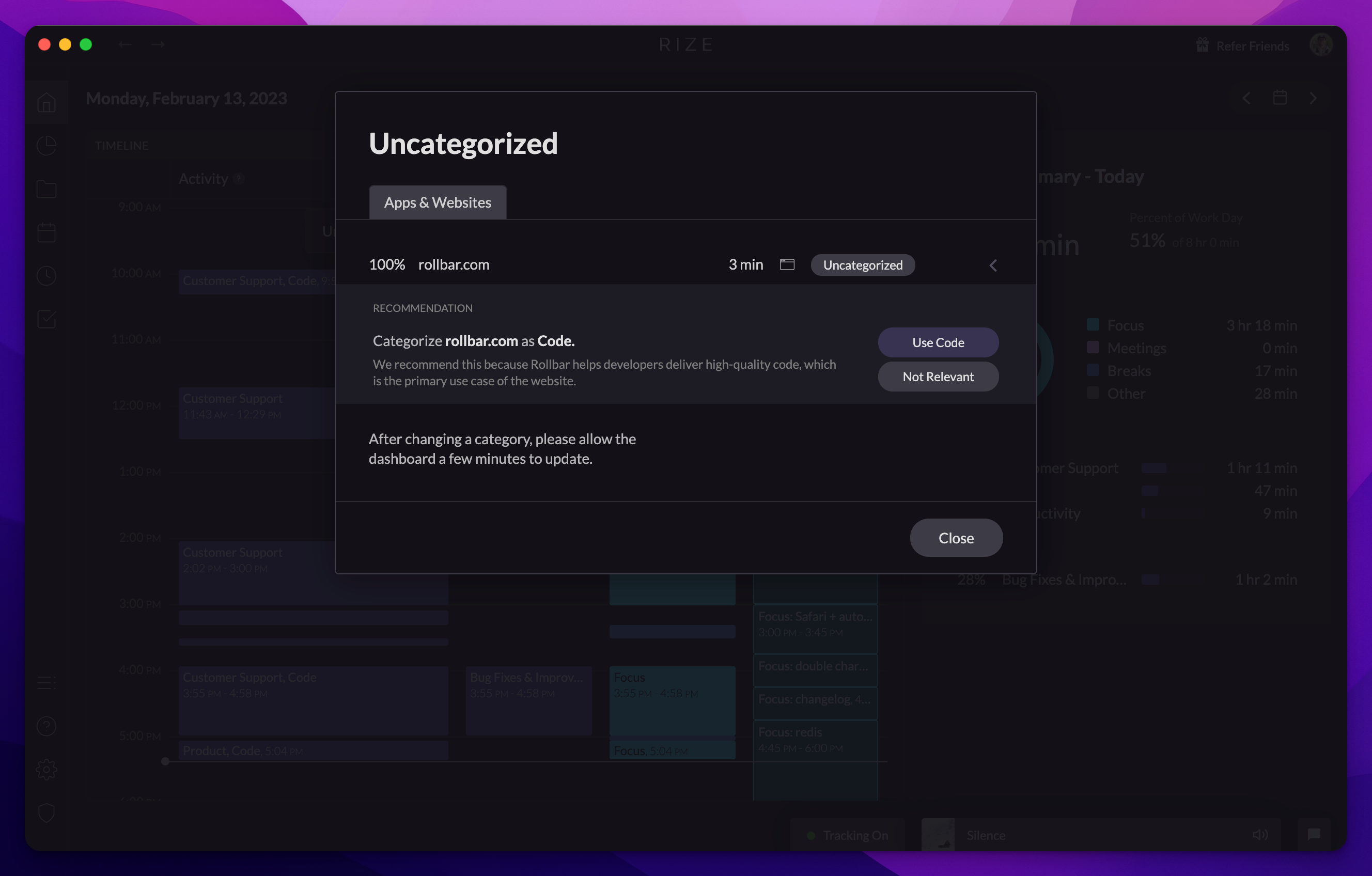Click the Focus legend color swatch
This screenshot has height=876, width=1372.
click(x=1093, y=325)
